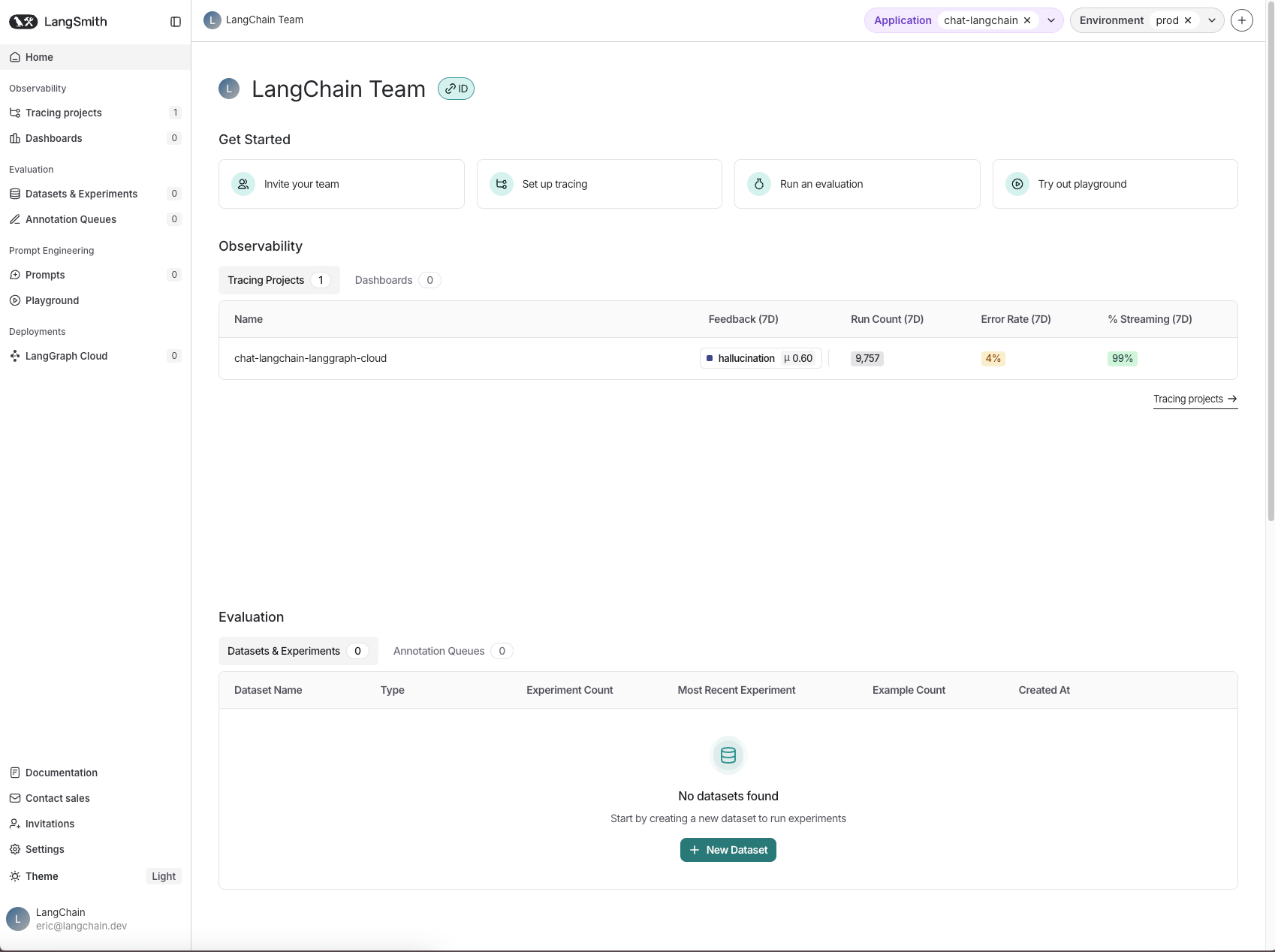Click the Contact sales envelope icon
The height and width of the screenshot is (952, 1275).
point(15,798)
